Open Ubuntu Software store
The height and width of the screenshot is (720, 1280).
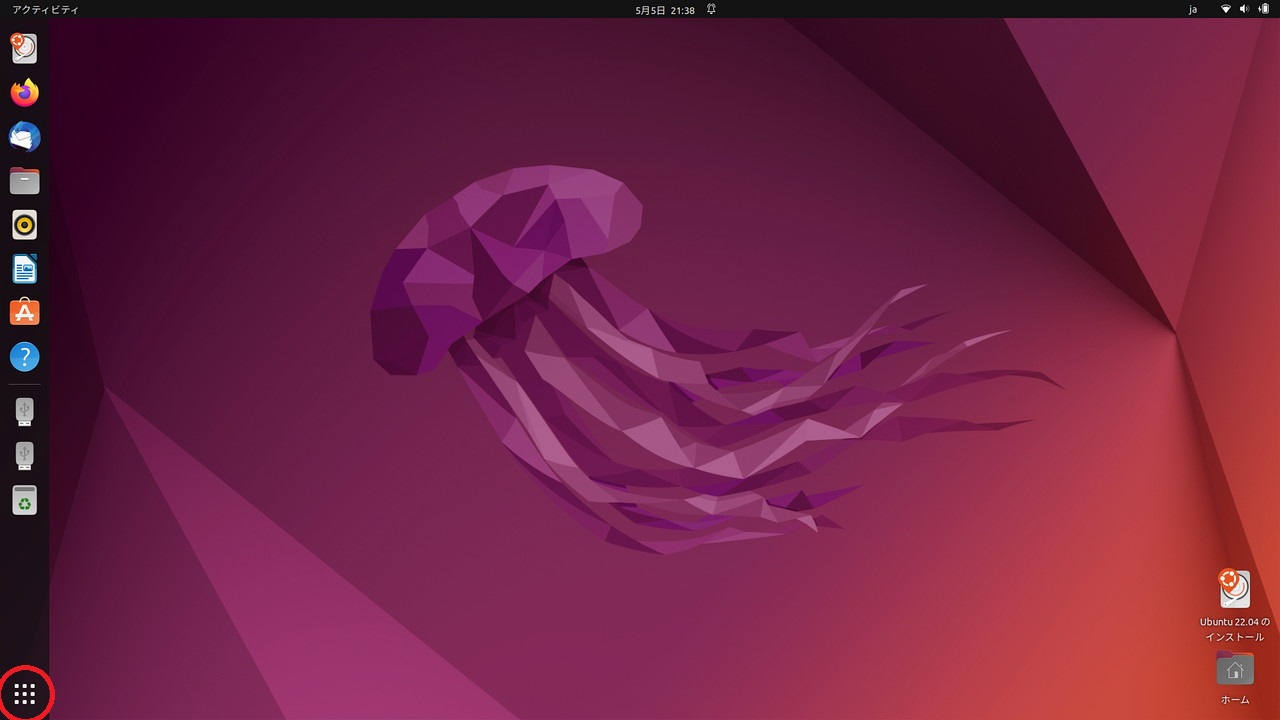click(24, 313)
